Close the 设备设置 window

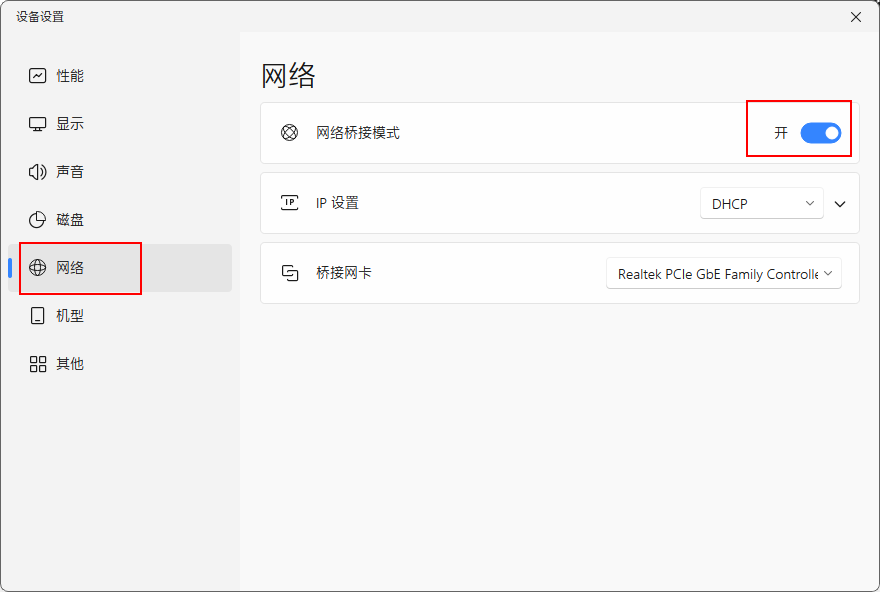click(x=855, y=17)
